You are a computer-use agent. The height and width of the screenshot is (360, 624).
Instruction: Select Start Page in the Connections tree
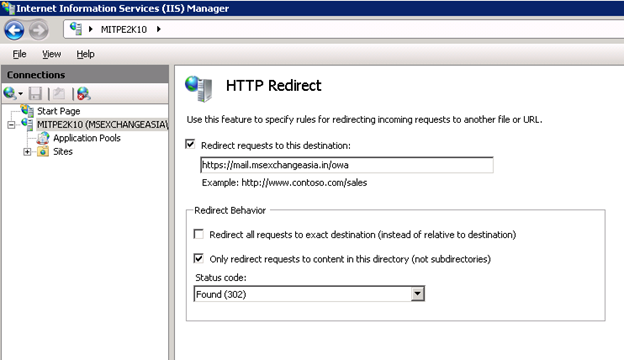click(x=58, y=111)
